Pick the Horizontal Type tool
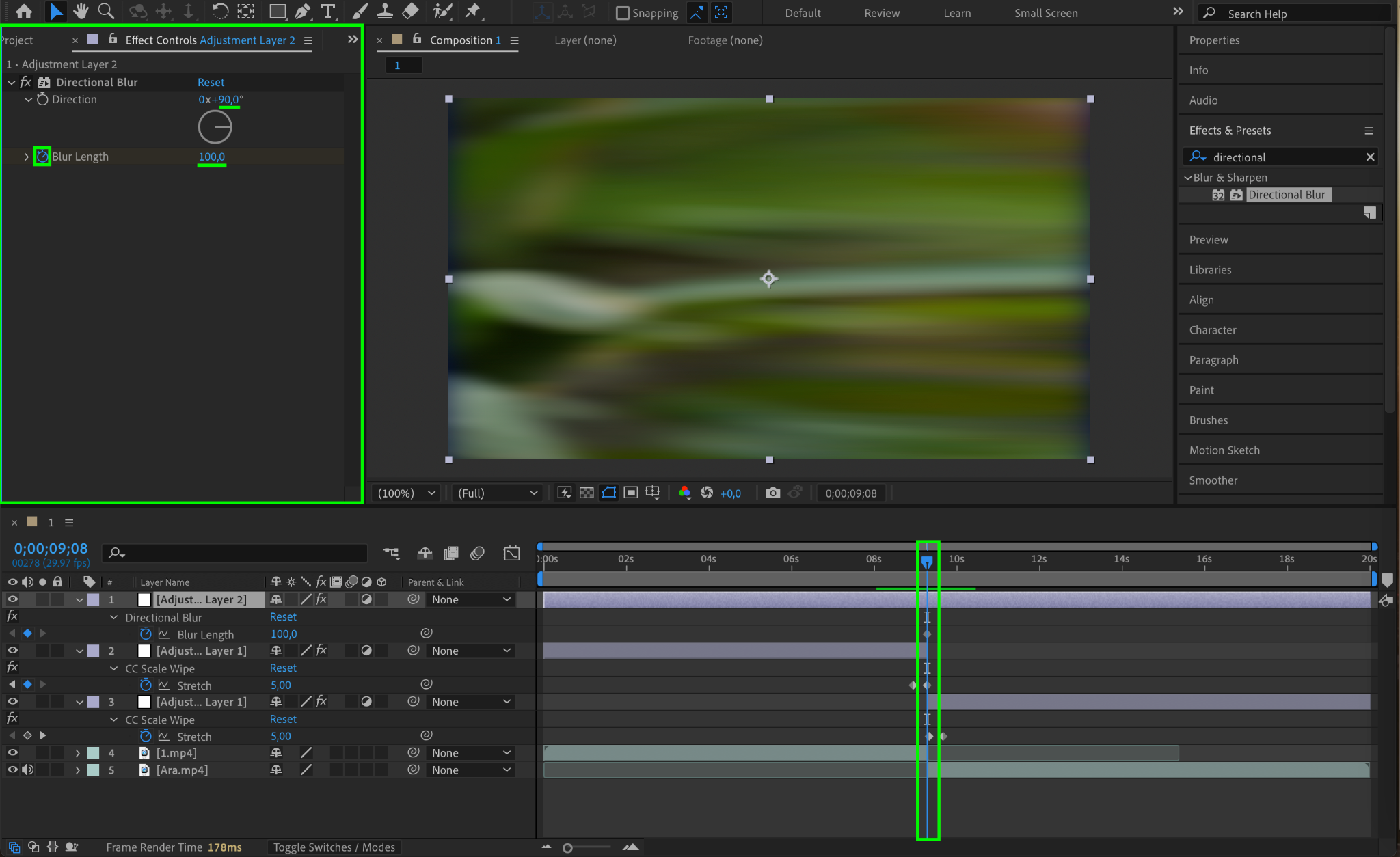Viewport: 1400px width, 857px height. pyautogui.click(x=328, y=11)
